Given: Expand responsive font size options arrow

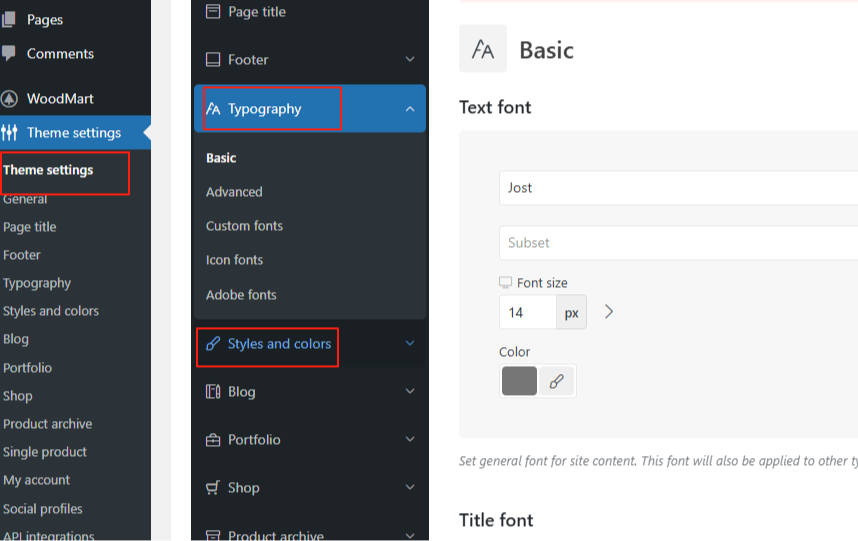Looking at the screenshot, I should (x=609, y=312).
